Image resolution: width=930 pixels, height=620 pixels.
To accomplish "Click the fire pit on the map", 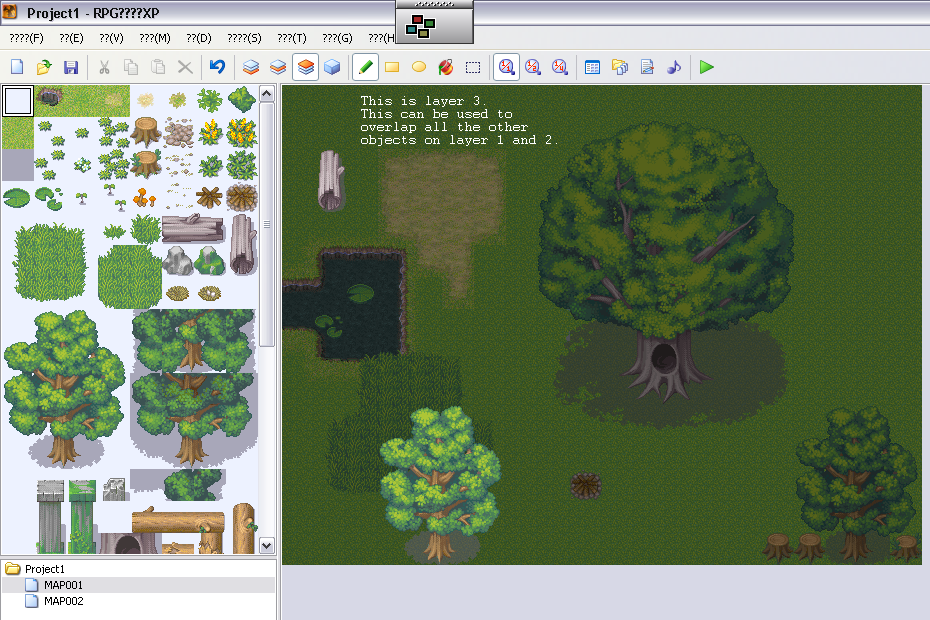I will click(x=586, y=485).
